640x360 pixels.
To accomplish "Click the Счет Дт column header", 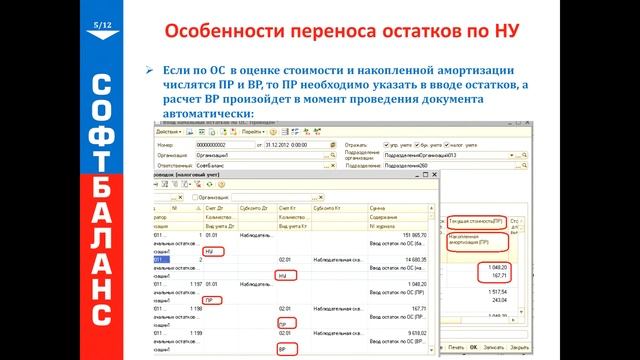I will point(221,208).
